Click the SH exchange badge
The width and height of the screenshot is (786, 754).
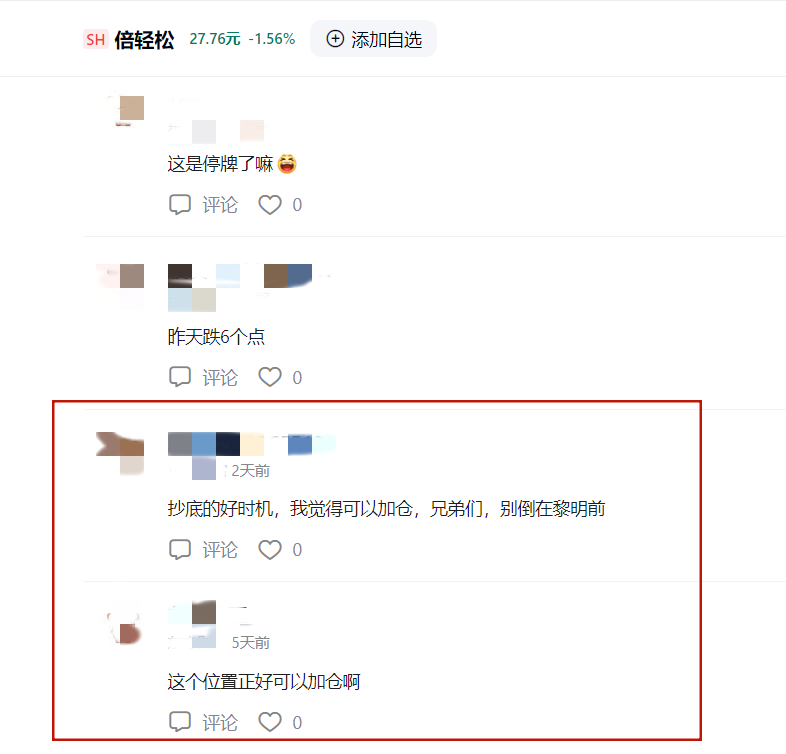coord(95,40)
